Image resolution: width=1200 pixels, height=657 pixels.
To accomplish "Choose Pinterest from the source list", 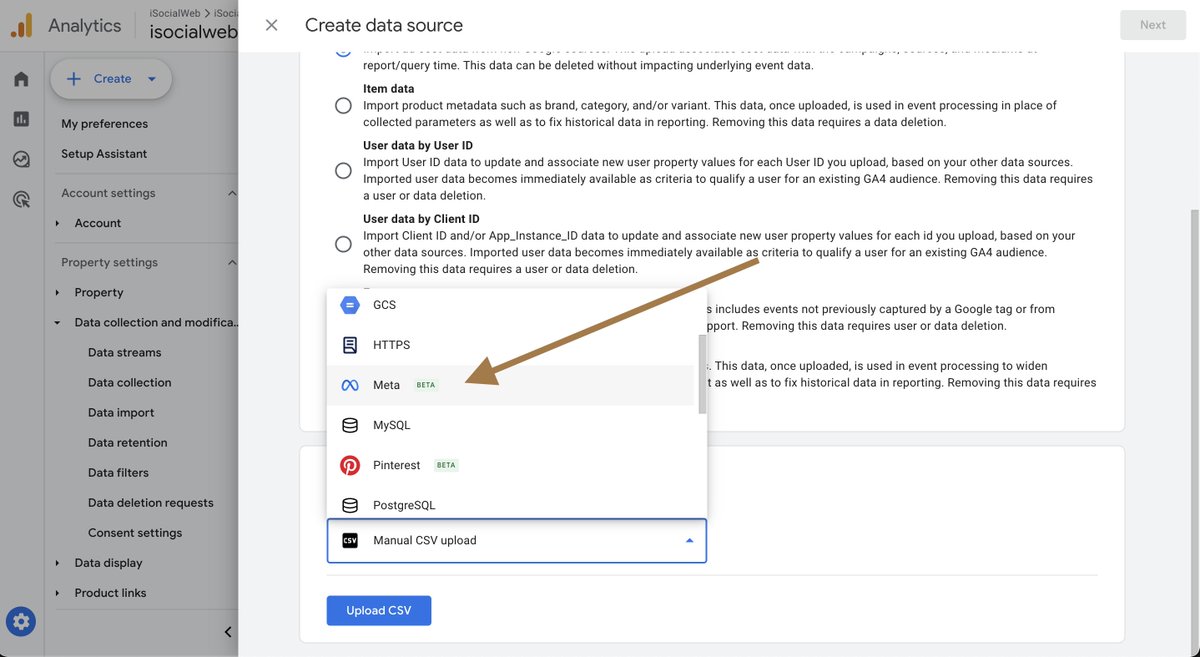I will (511, 465).
